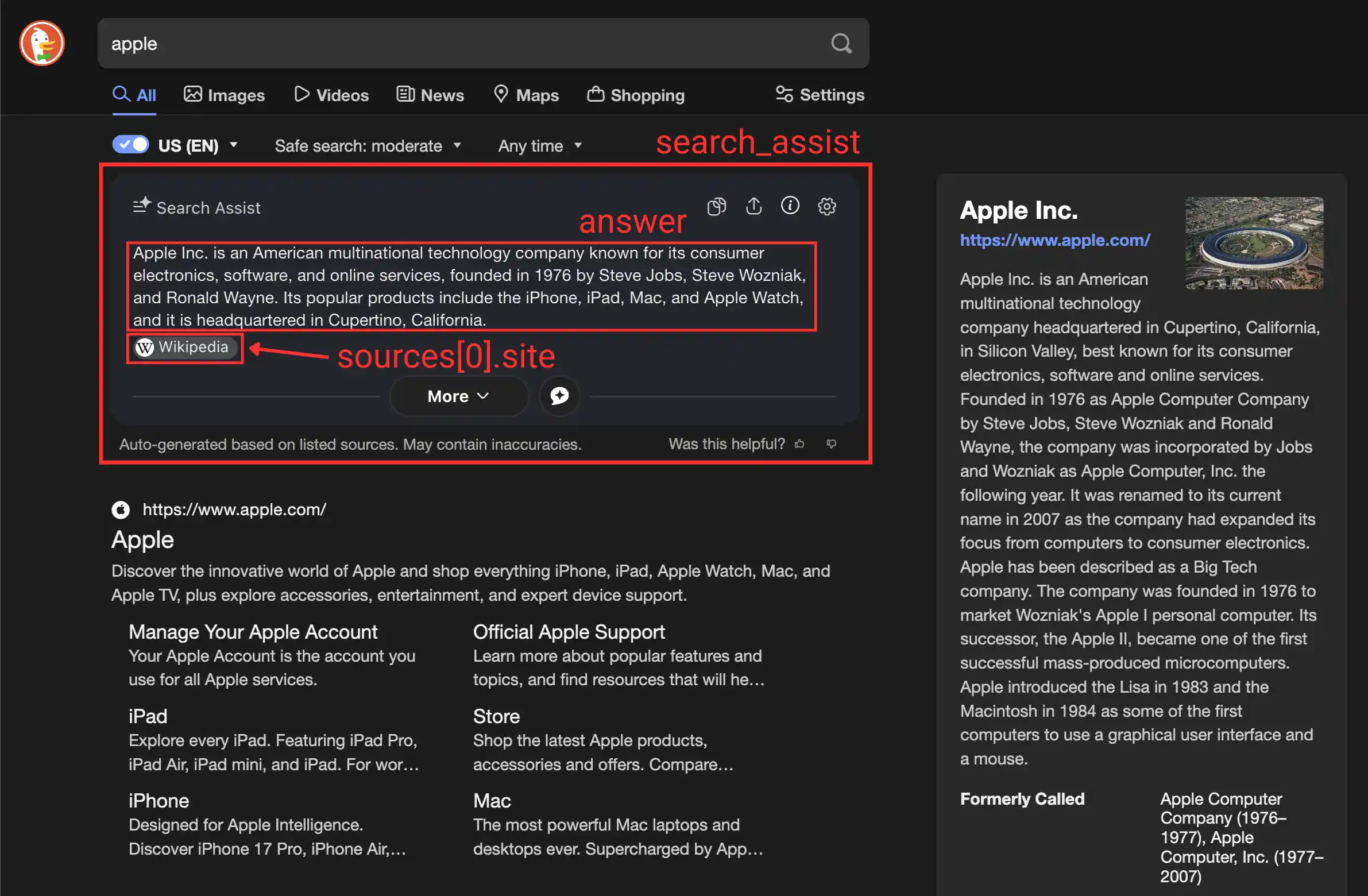1368x896 pixels.
Task: Switch to the Shopping tab
Action: (636, 95)
